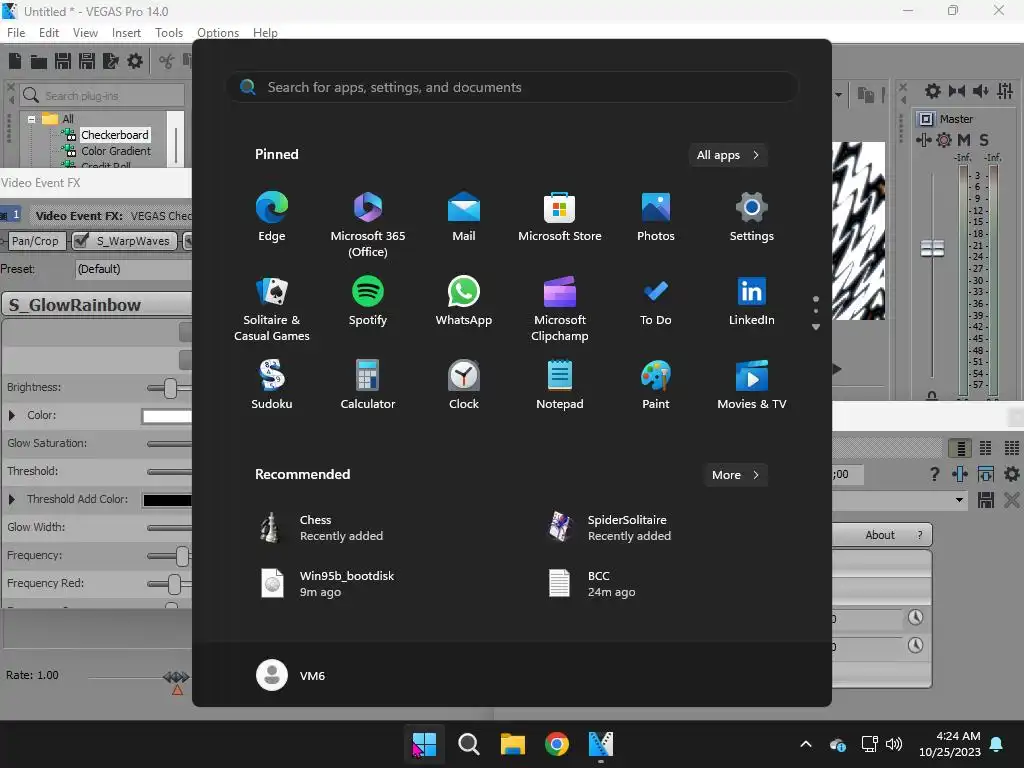Select Color Gradient plug-in
The width and height of the screenshot is (1024, 768).
pos(116,151)
